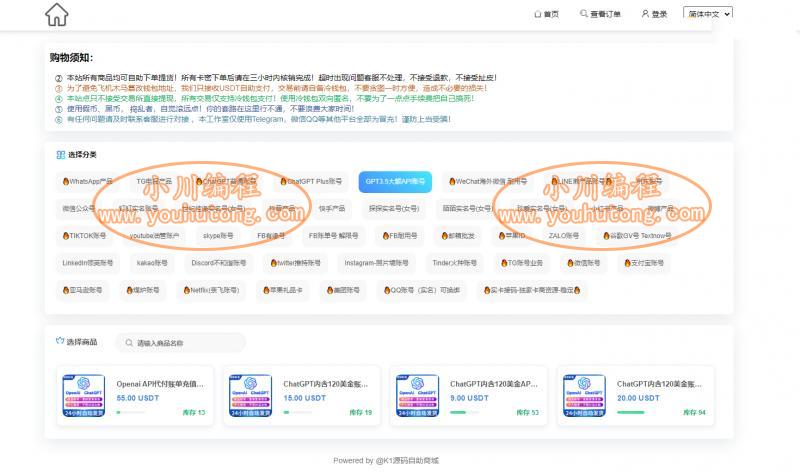Select the FB账单号 解限号 category

[333, 236]
